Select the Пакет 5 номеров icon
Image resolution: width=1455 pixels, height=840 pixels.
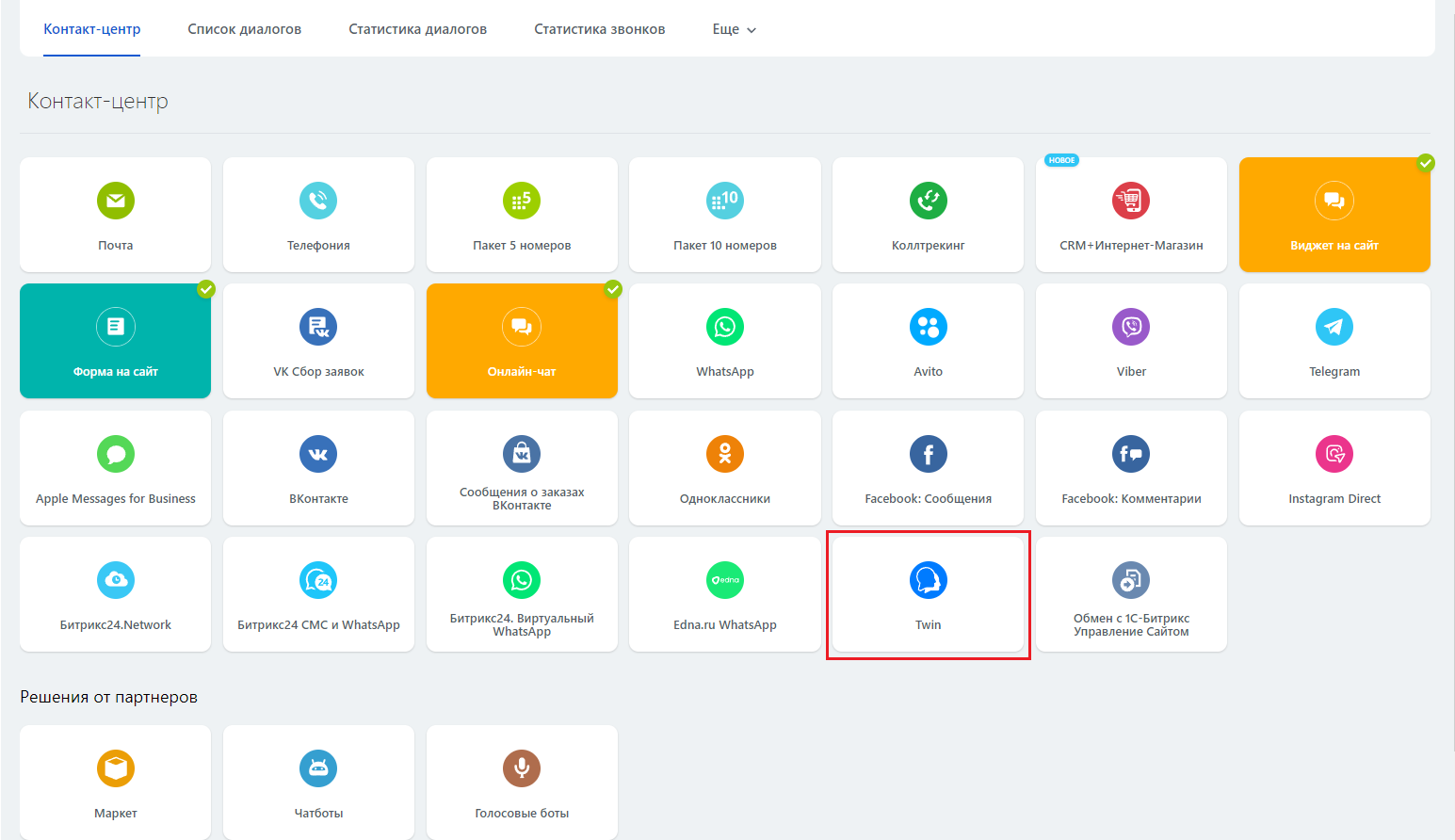pos(522,201)
